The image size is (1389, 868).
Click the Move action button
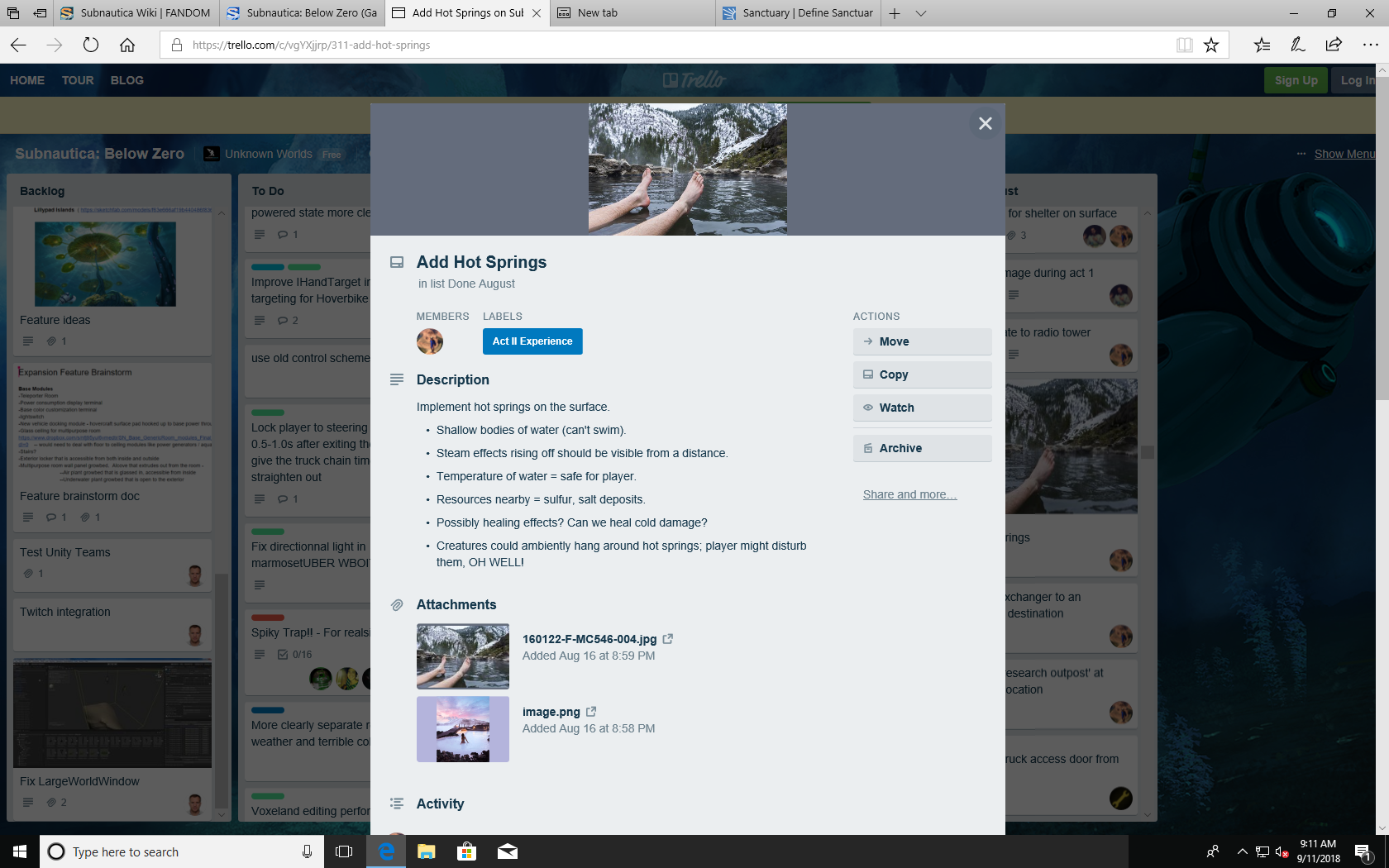(922, 341)
